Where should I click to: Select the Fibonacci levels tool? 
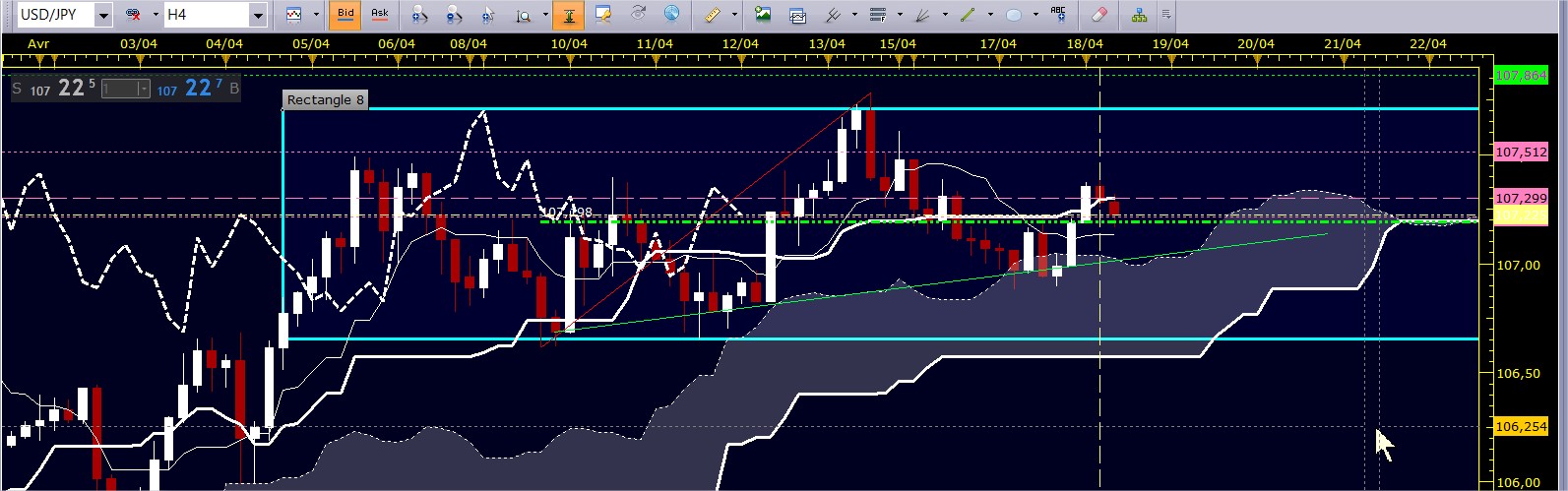point(879,15)
